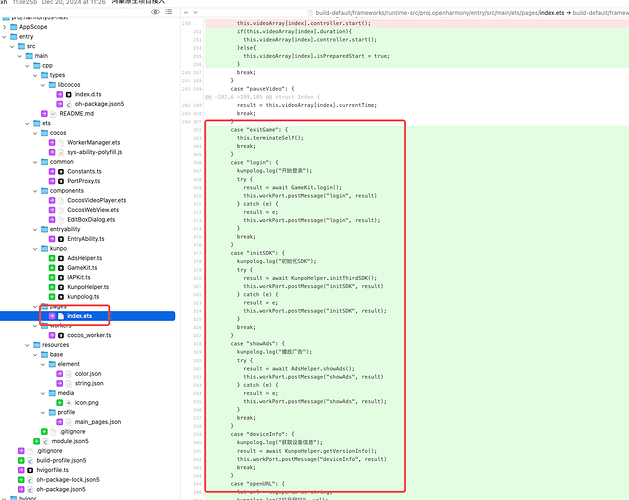
Task: Collapse the resources folder
Action: (27, 345)
